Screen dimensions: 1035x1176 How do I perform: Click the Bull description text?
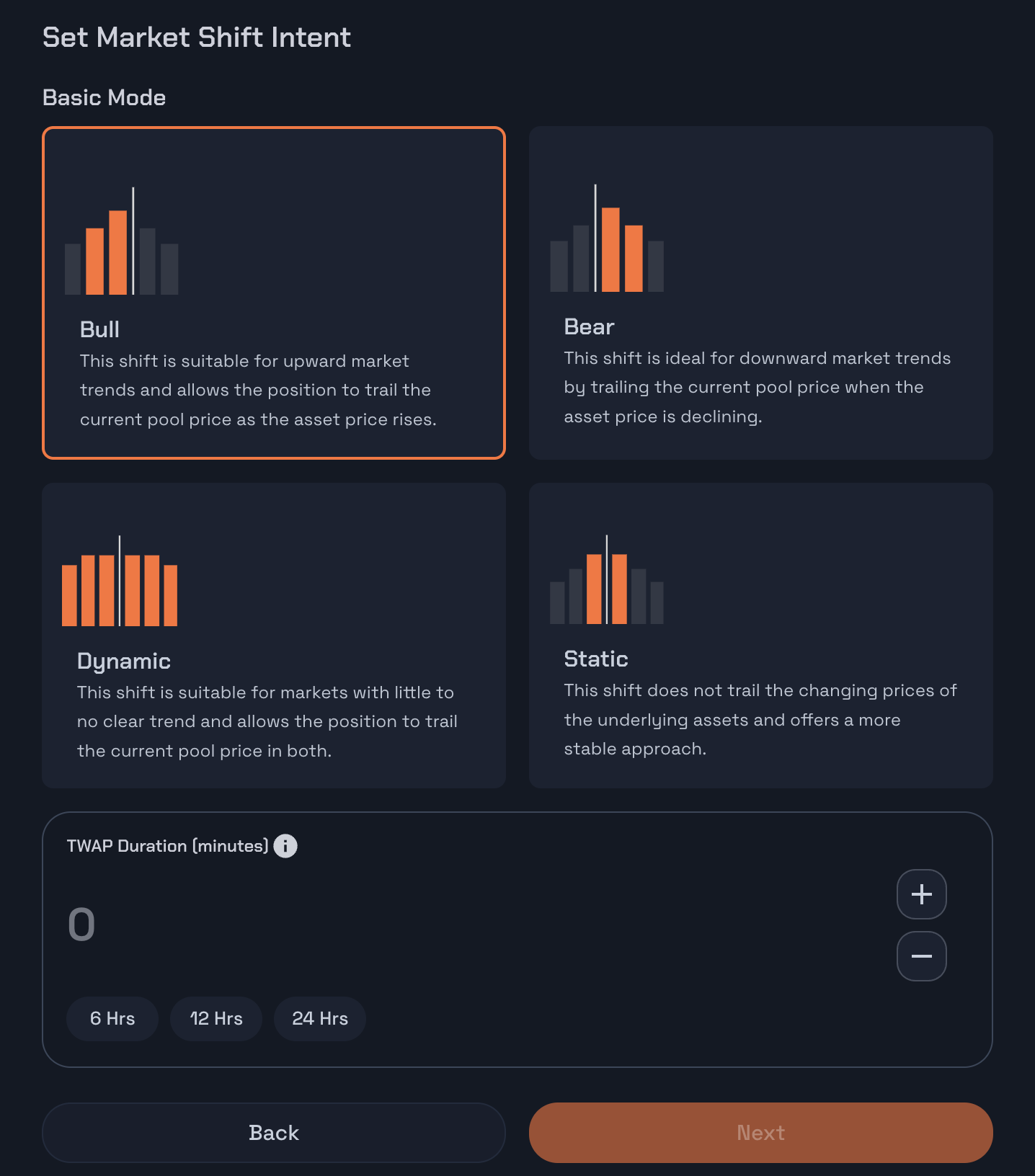[259, 391]
